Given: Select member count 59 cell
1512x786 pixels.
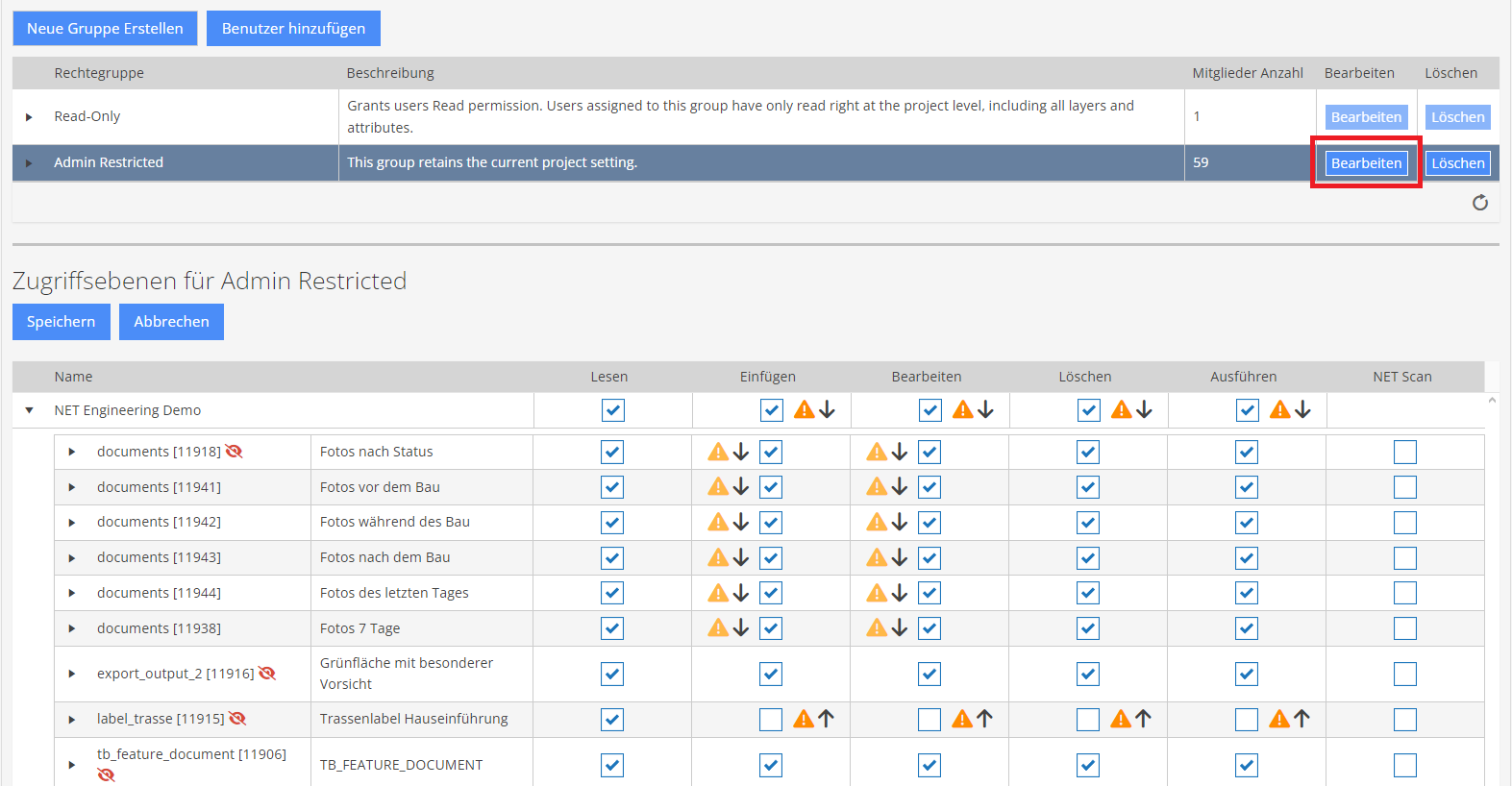Looking at the screenshot, I should [1250, 162].
